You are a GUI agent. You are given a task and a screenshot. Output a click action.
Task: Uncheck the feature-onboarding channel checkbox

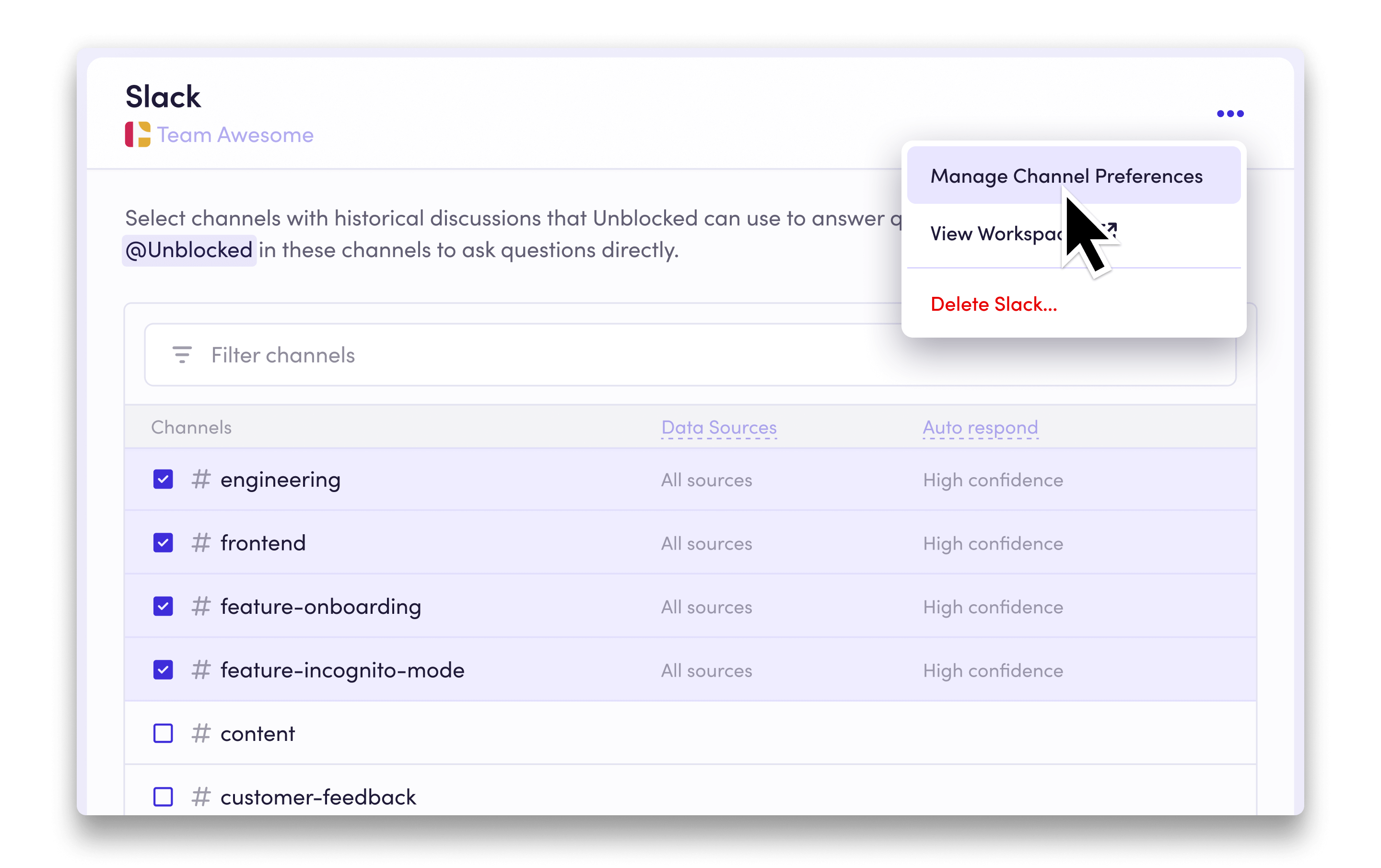pyautogui.click(x=164, y=606)
